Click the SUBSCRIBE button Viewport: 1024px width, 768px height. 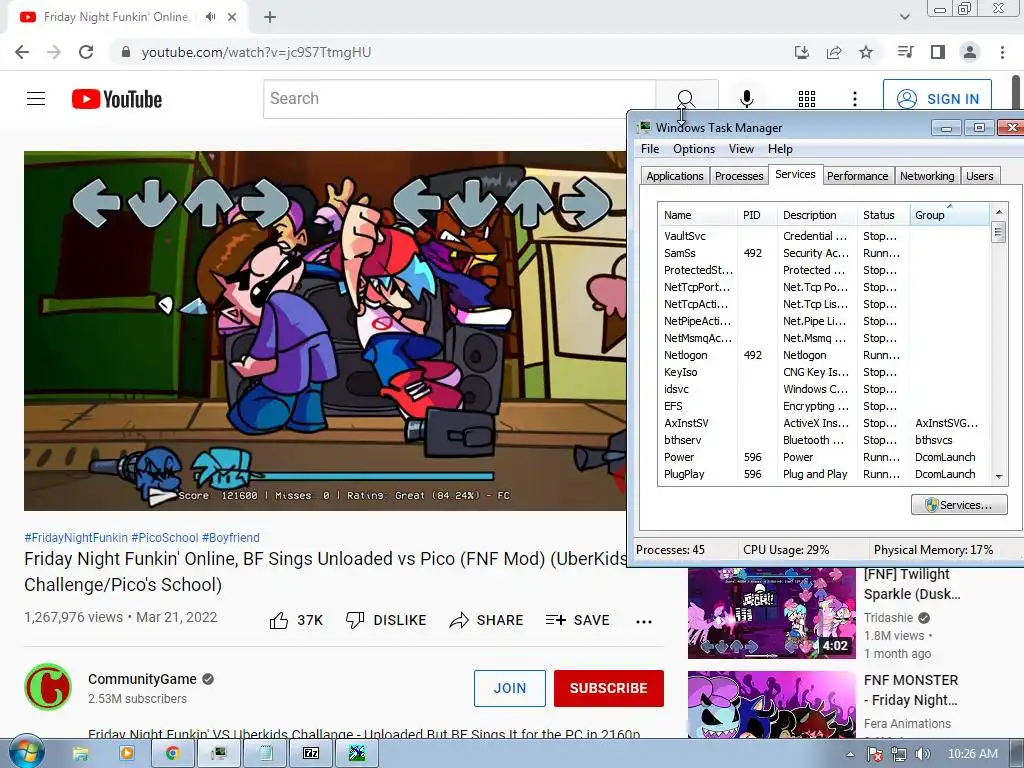point(609,688)
